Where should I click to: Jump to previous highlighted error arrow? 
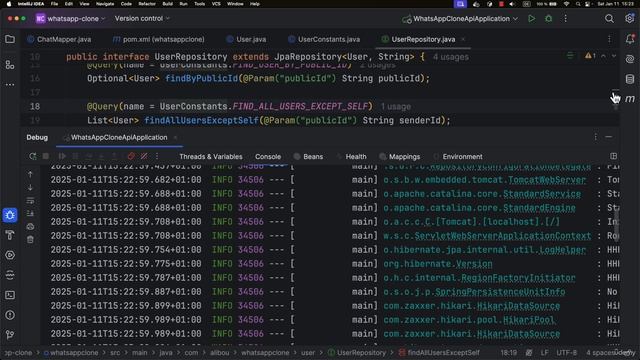(x=603, y=56)
